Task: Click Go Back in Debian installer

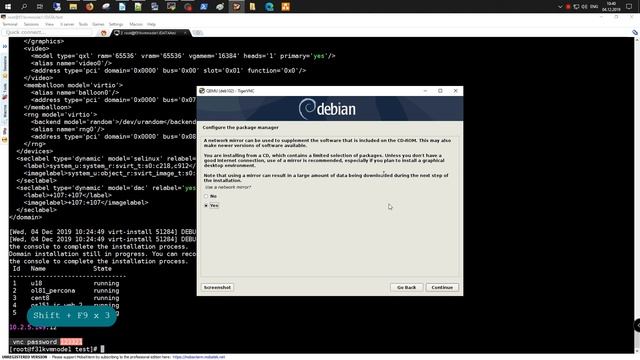Action: pyautogui.click(x=407, y=287)
